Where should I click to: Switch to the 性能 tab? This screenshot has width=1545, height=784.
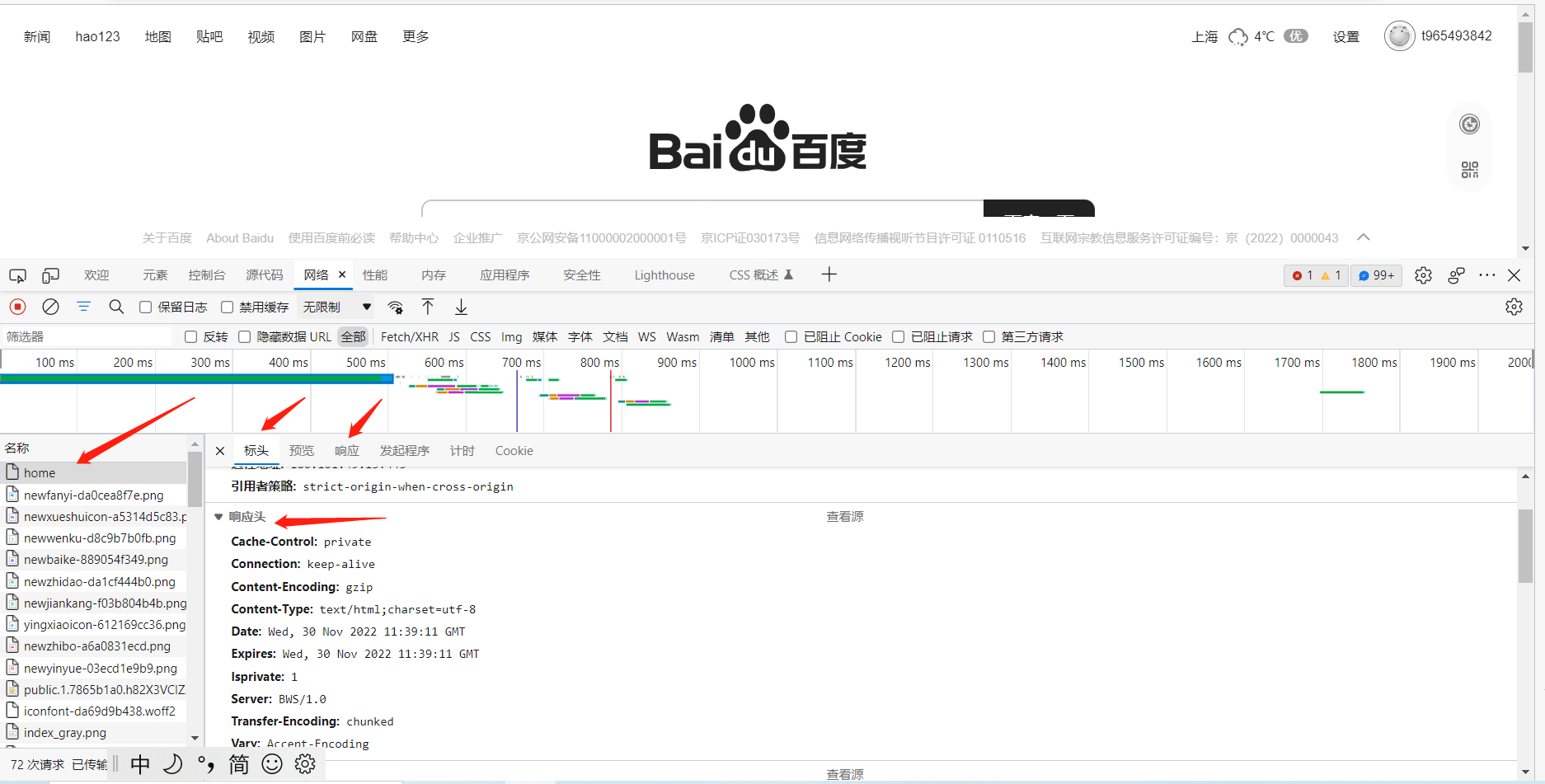click(375, 275)
